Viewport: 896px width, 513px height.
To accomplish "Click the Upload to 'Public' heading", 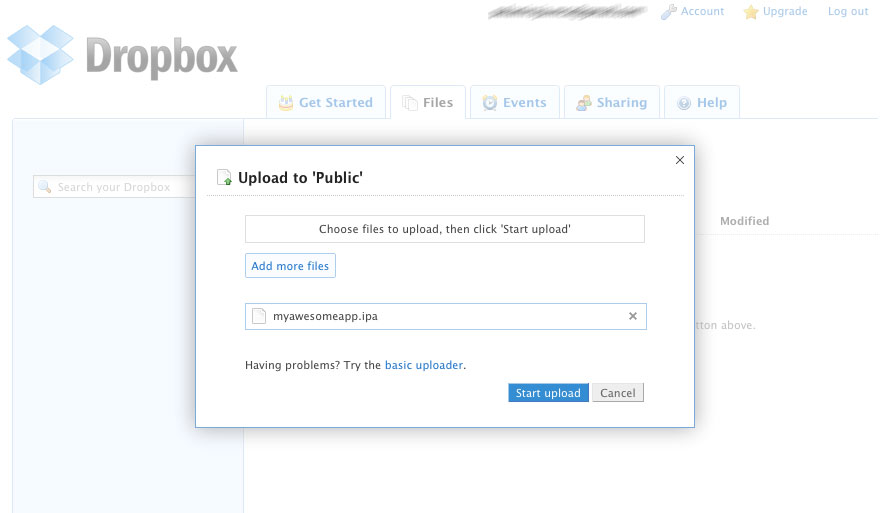I will click(301, 178).
